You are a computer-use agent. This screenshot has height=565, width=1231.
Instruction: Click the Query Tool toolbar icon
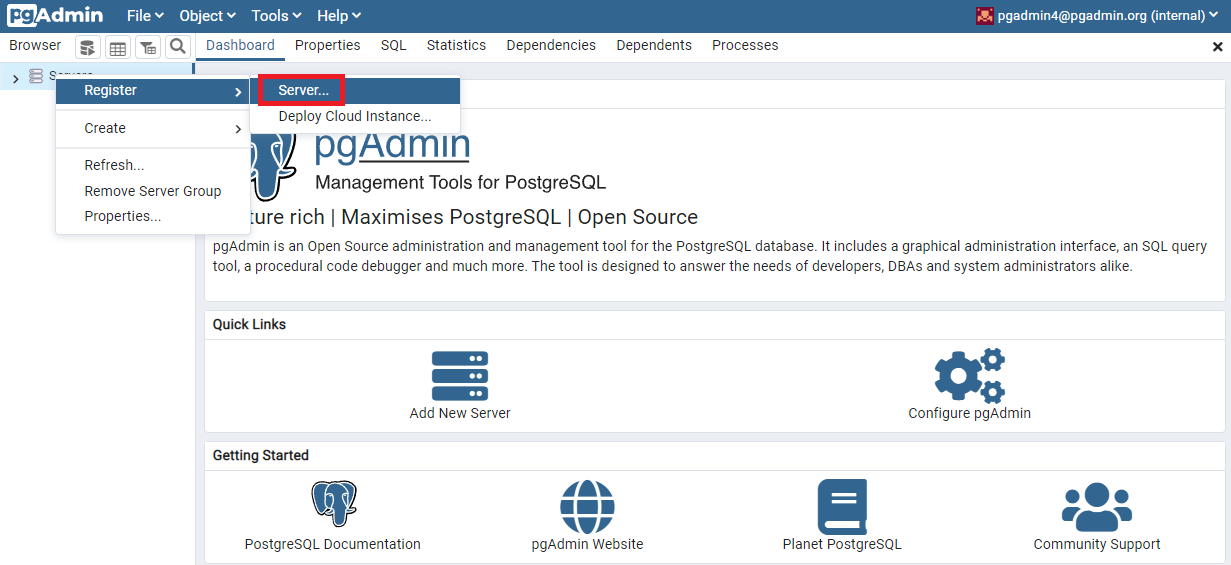coord(88,47)
